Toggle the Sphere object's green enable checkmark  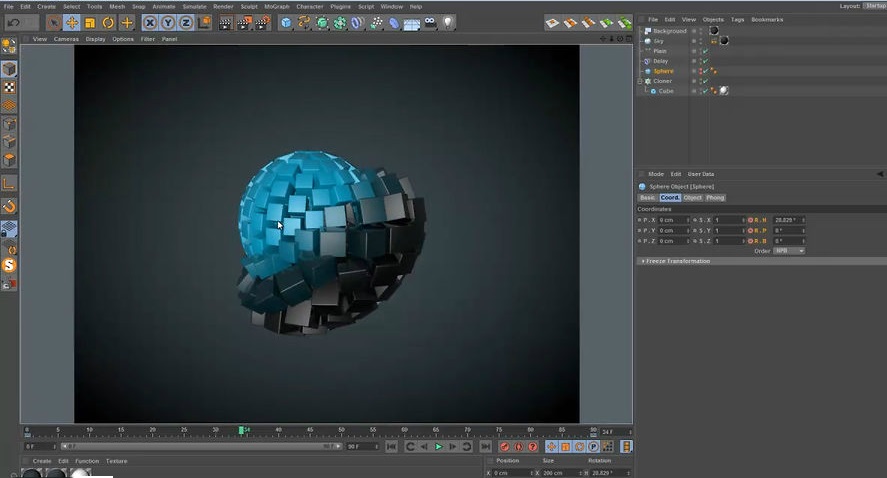point(705,71)
